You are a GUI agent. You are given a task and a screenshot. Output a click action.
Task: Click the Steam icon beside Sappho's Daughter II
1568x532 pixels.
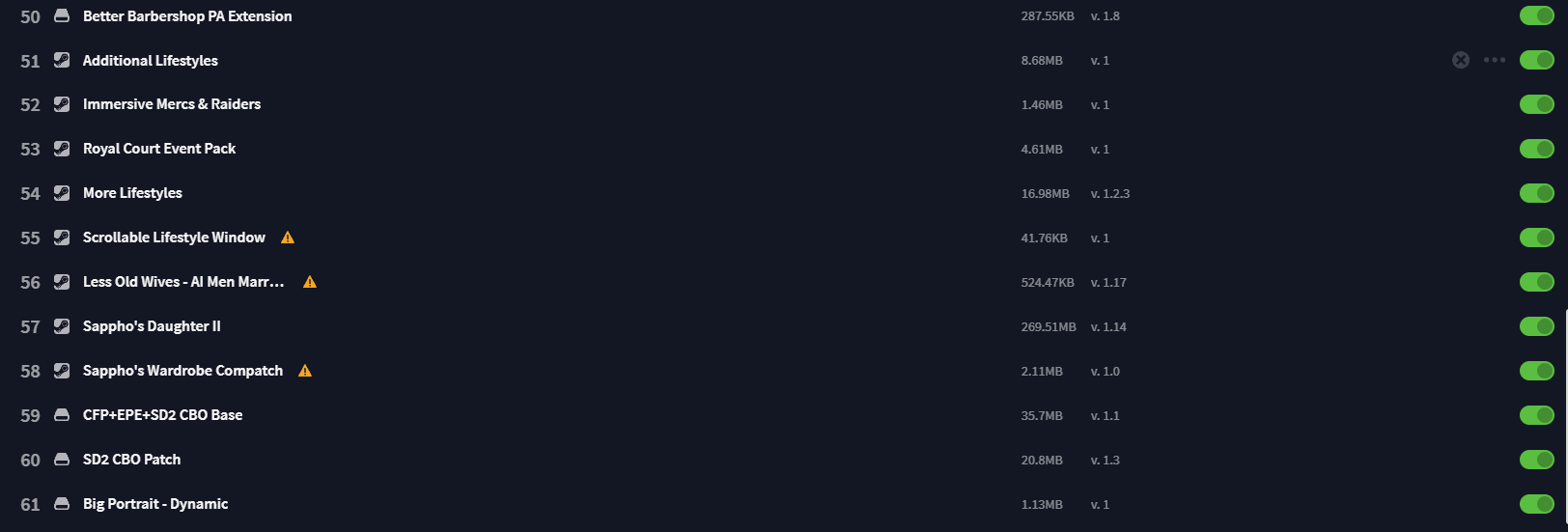pyautogui.click(x=62, y=326)
